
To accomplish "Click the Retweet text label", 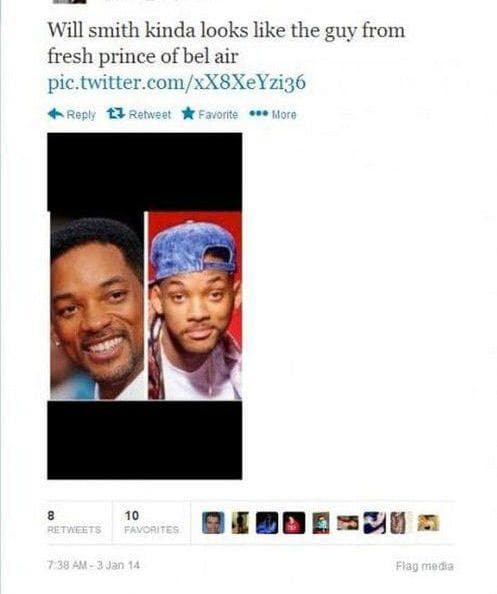I will point(150,114).
